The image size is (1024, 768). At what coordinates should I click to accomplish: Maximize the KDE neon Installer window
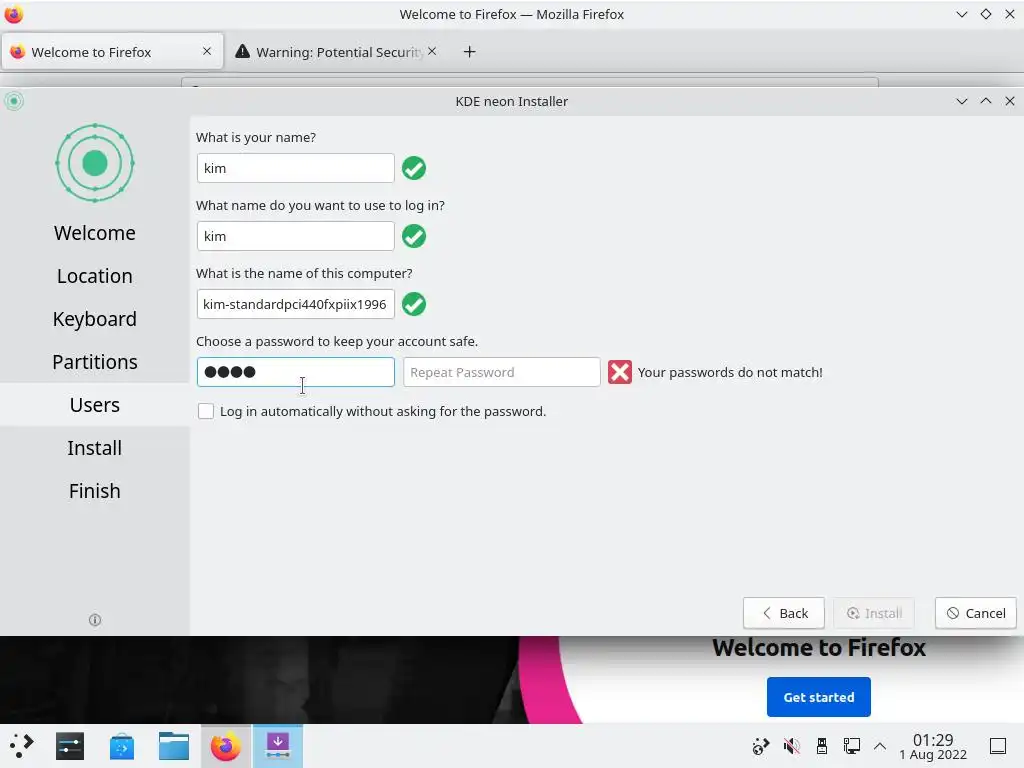[x=985, y=101]
